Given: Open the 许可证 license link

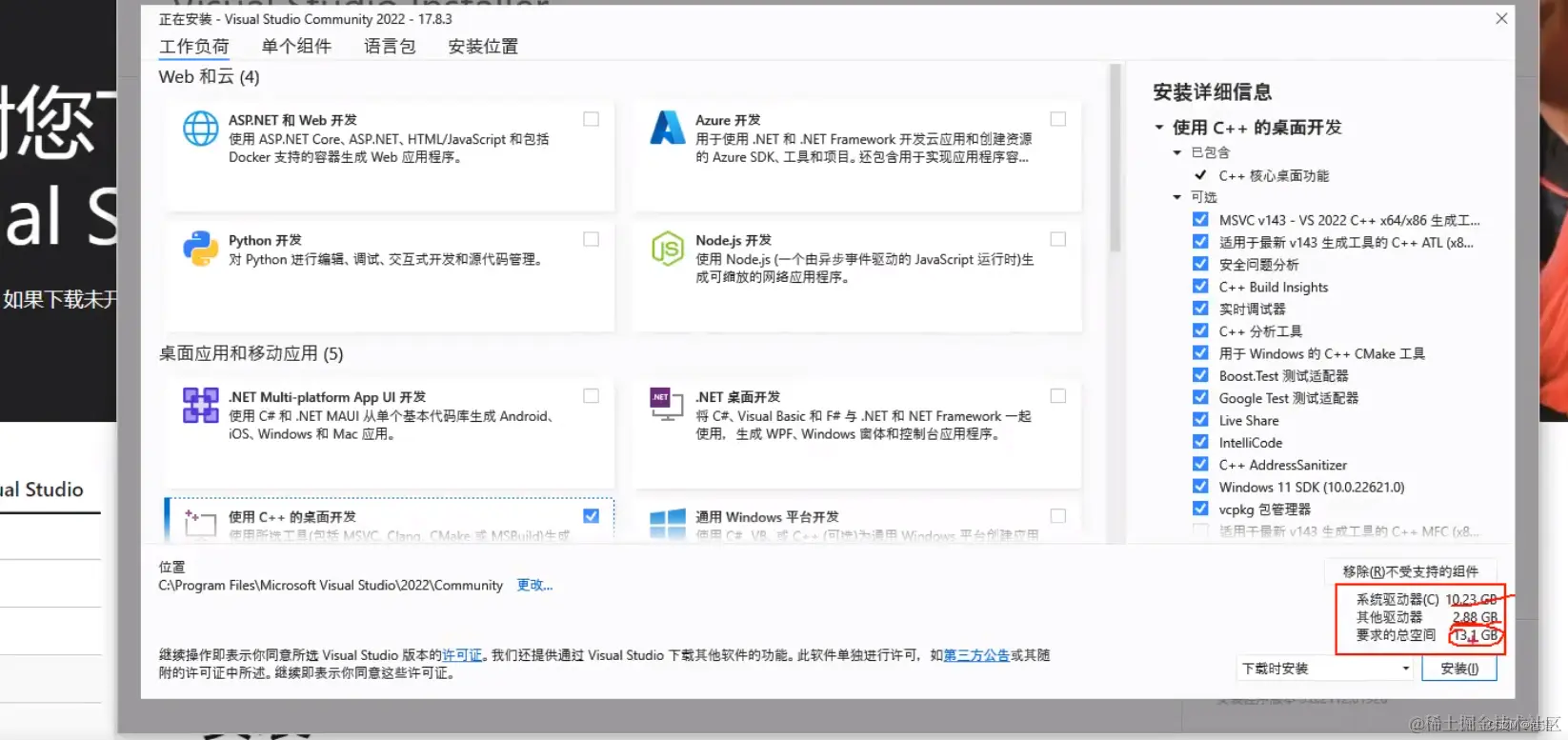Looking at the screenshot, I should tap(462, 655).
